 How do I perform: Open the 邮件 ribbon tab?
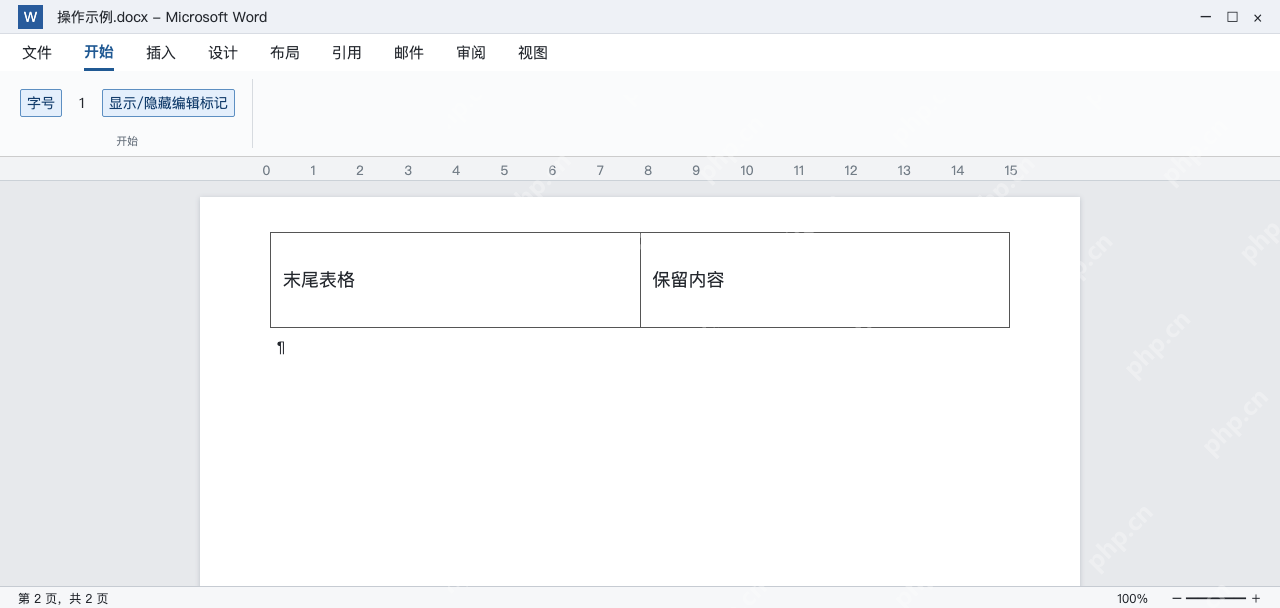coord(409,53)
